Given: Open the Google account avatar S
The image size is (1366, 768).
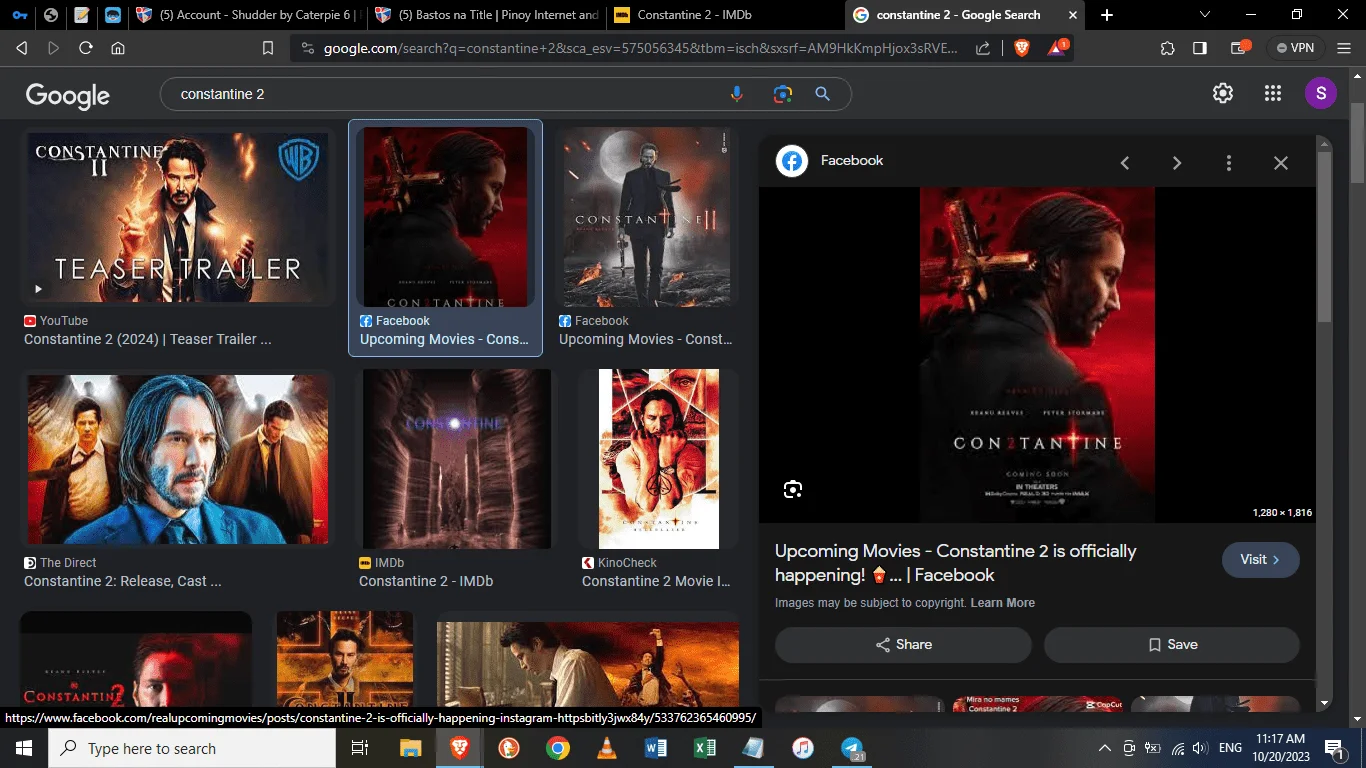Looking at the screenshot, I should point(1321,93).
